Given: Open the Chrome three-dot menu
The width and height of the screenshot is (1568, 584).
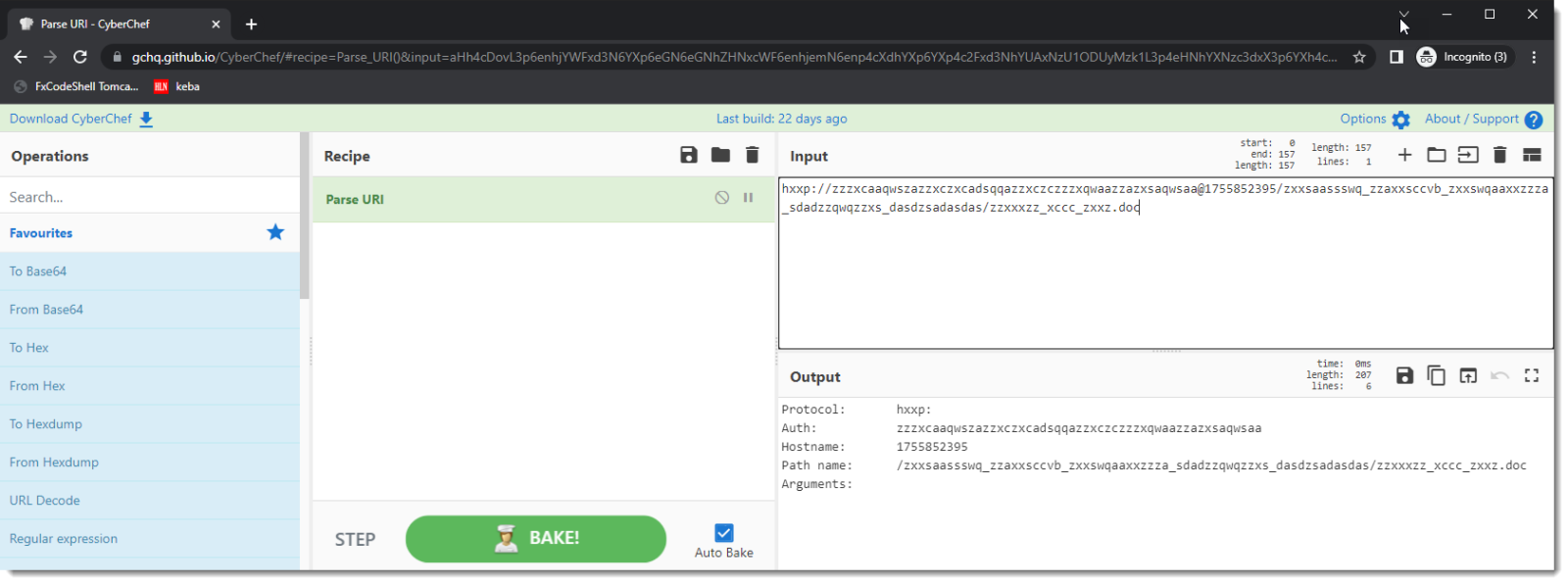Looking at the screenshot, I should pos(1534,57).
